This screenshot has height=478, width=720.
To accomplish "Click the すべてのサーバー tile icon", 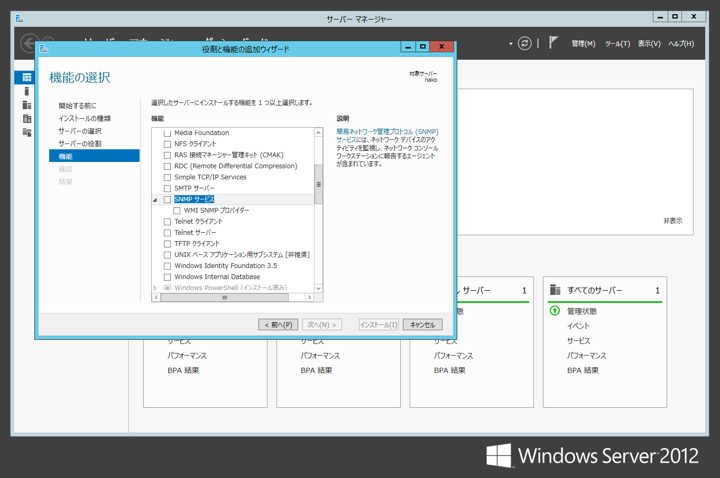I will click(555, 290).
